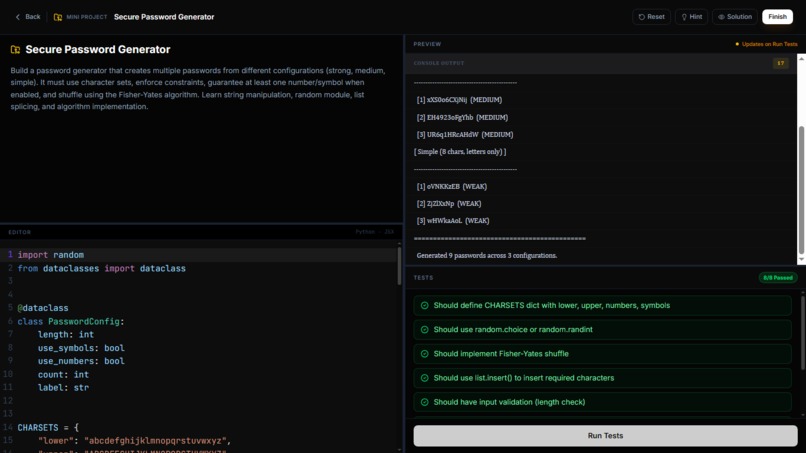The height and width of the screenshot is (453, 806).
Task: Click 'class PasswordConfig:' code line
Action: (x=71, y=321)
